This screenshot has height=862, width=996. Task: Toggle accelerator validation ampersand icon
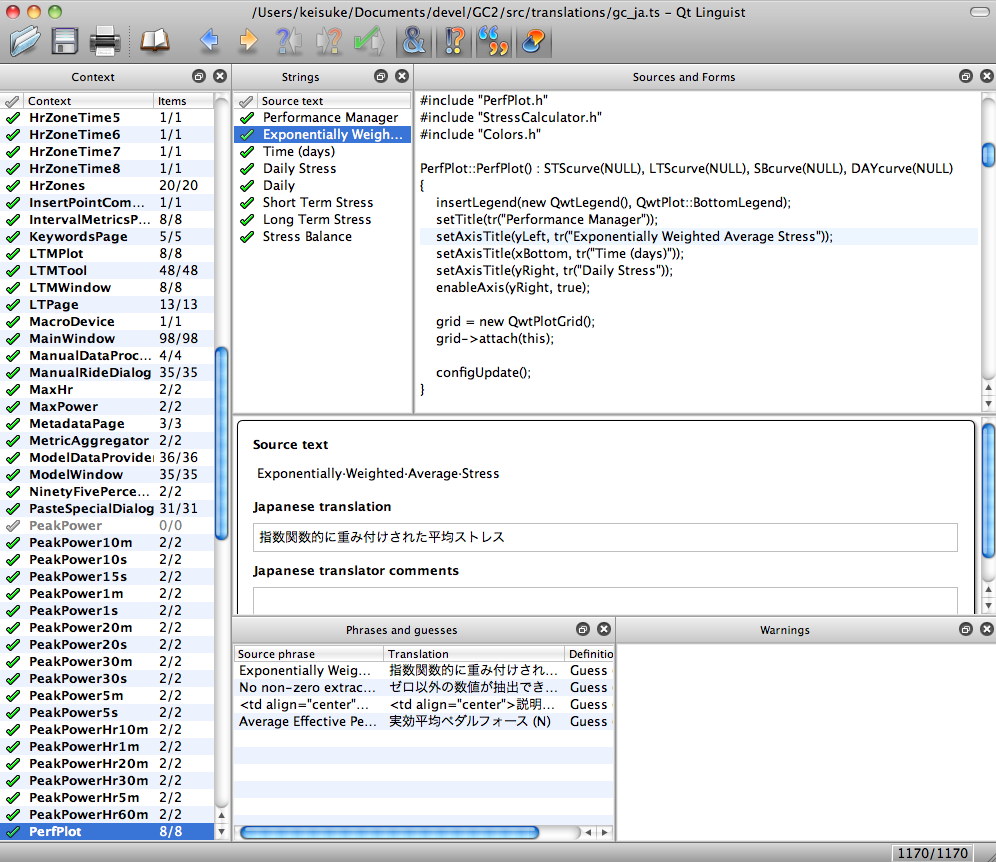(414, 41)
